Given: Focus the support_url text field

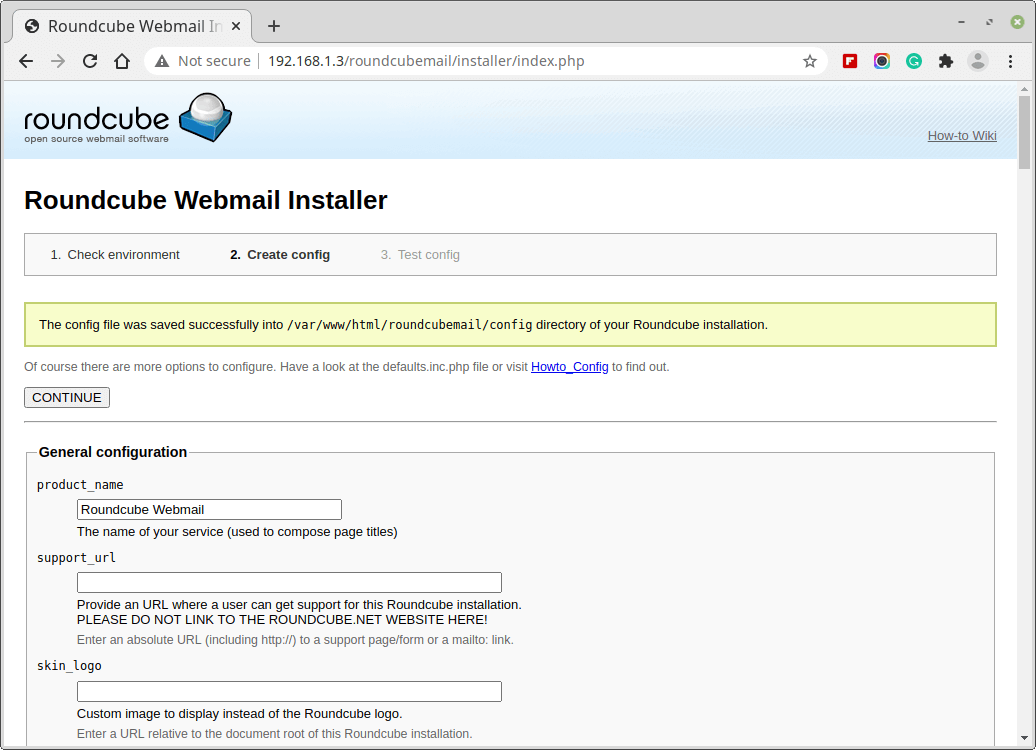Looking at the screenshot, I should (x=289, y=582).
